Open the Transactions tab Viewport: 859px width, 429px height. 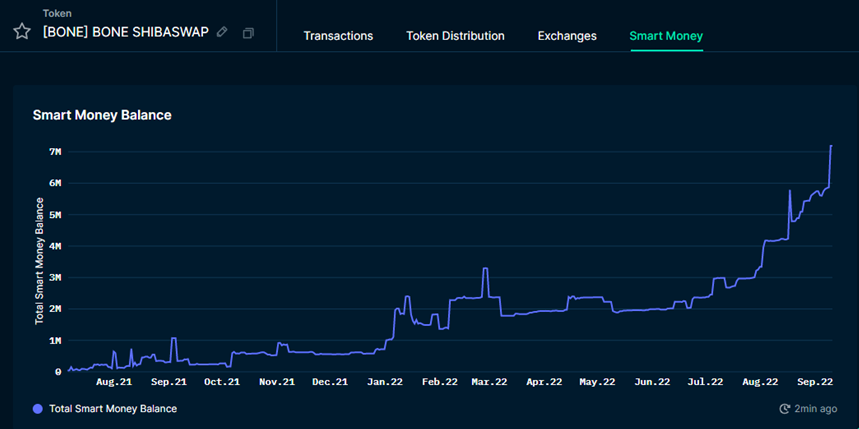(338, 36)
